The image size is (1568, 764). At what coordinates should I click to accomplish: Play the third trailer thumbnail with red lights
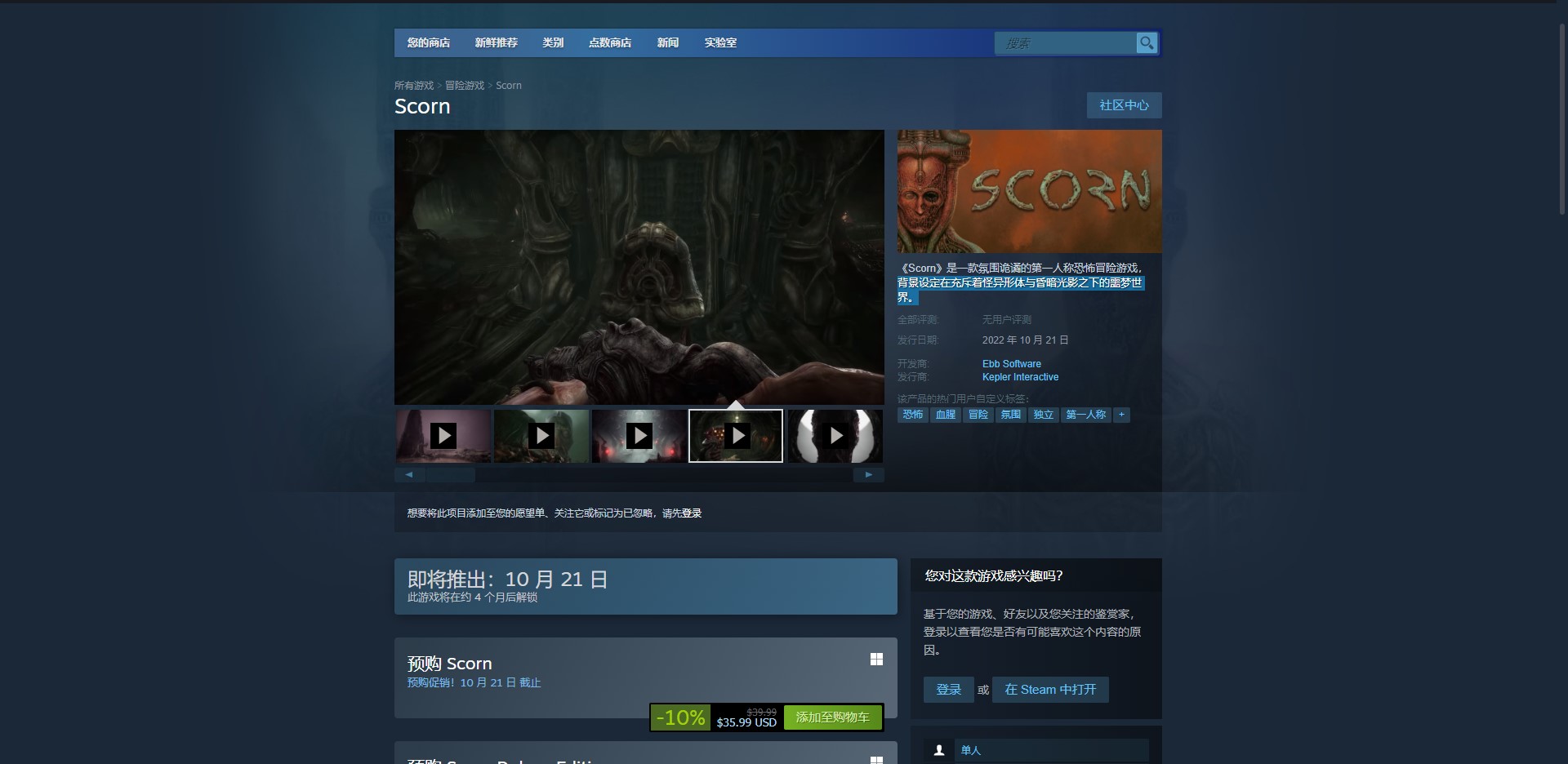[x=639, y=436]
